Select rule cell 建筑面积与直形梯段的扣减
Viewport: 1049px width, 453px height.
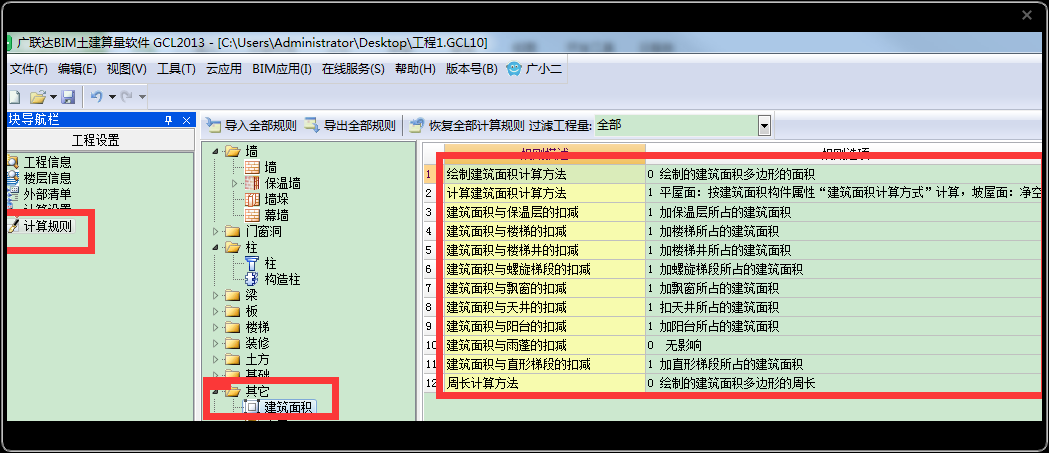point(545,365)
